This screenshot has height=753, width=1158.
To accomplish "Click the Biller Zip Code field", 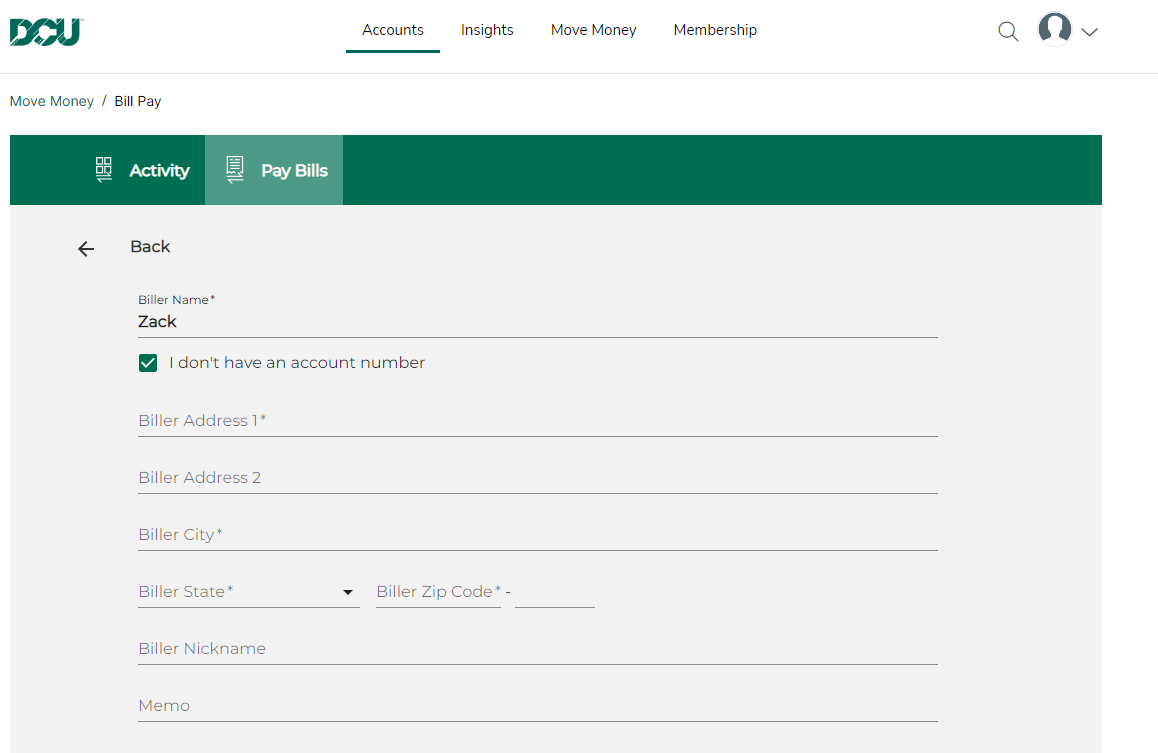I will point(437,592).
